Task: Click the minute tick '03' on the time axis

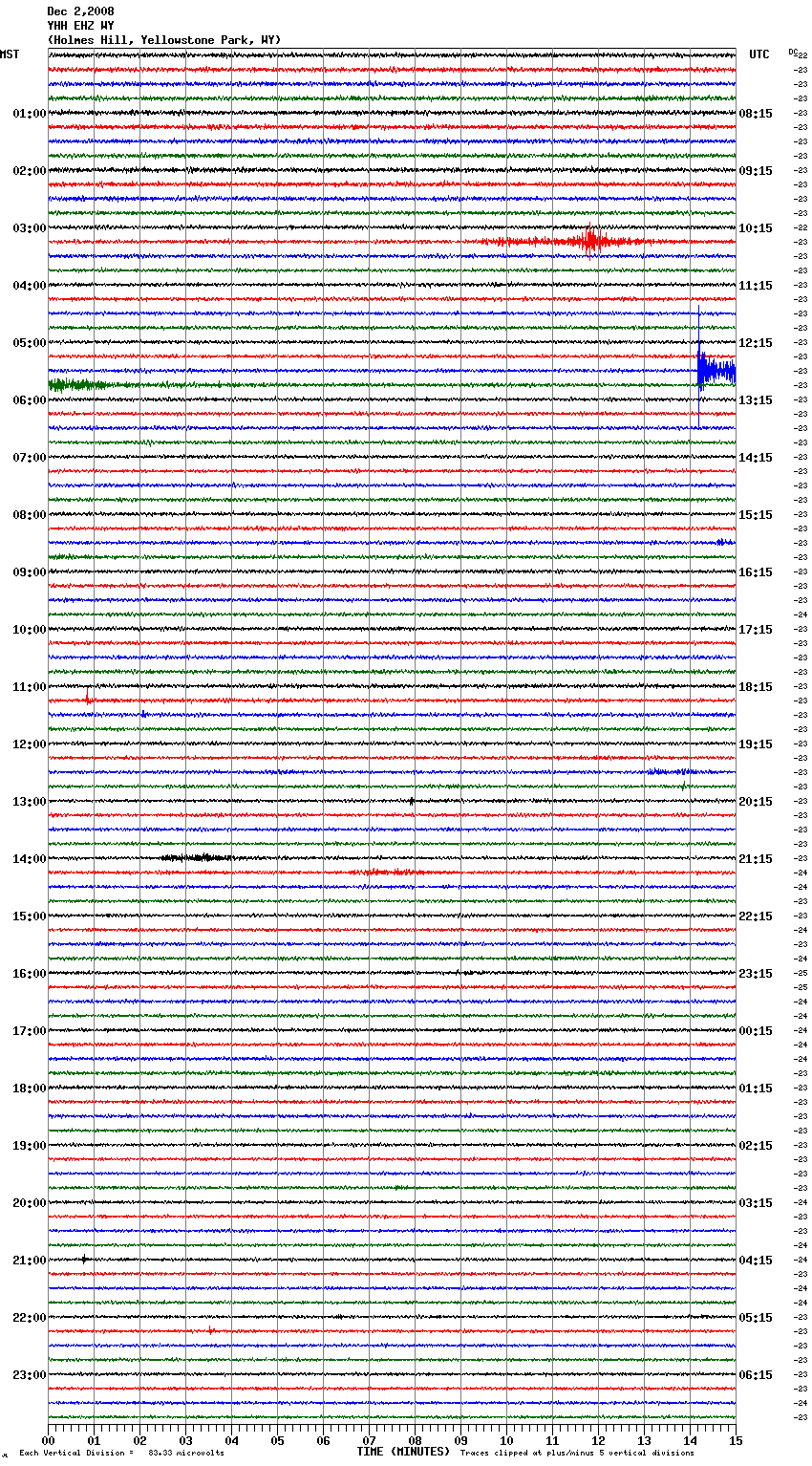Action: click(185, 1441)
